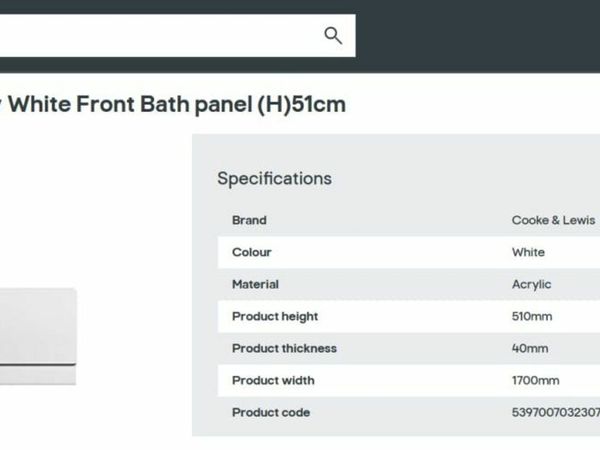Select the Colour row label
The height and width of the screenshot is (450, 600).
coord(251,253)
